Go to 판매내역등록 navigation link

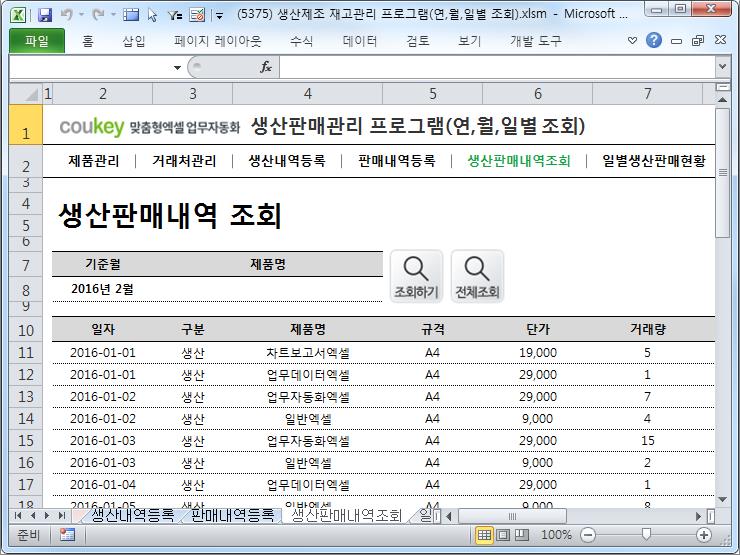pyautogui.click(x=396, y=161)
